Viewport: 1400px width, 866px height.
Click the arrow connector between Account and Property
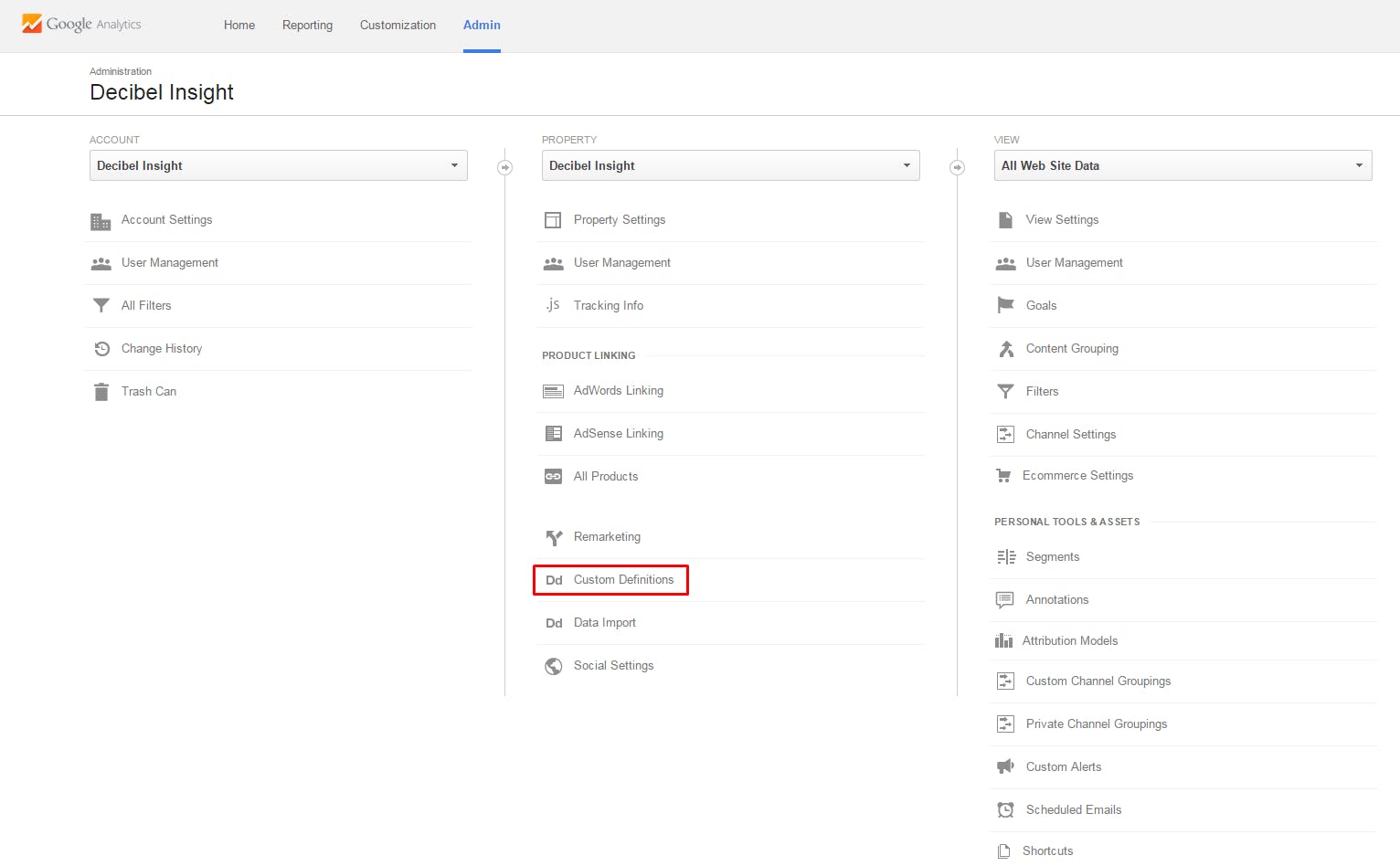click(504, 167)
